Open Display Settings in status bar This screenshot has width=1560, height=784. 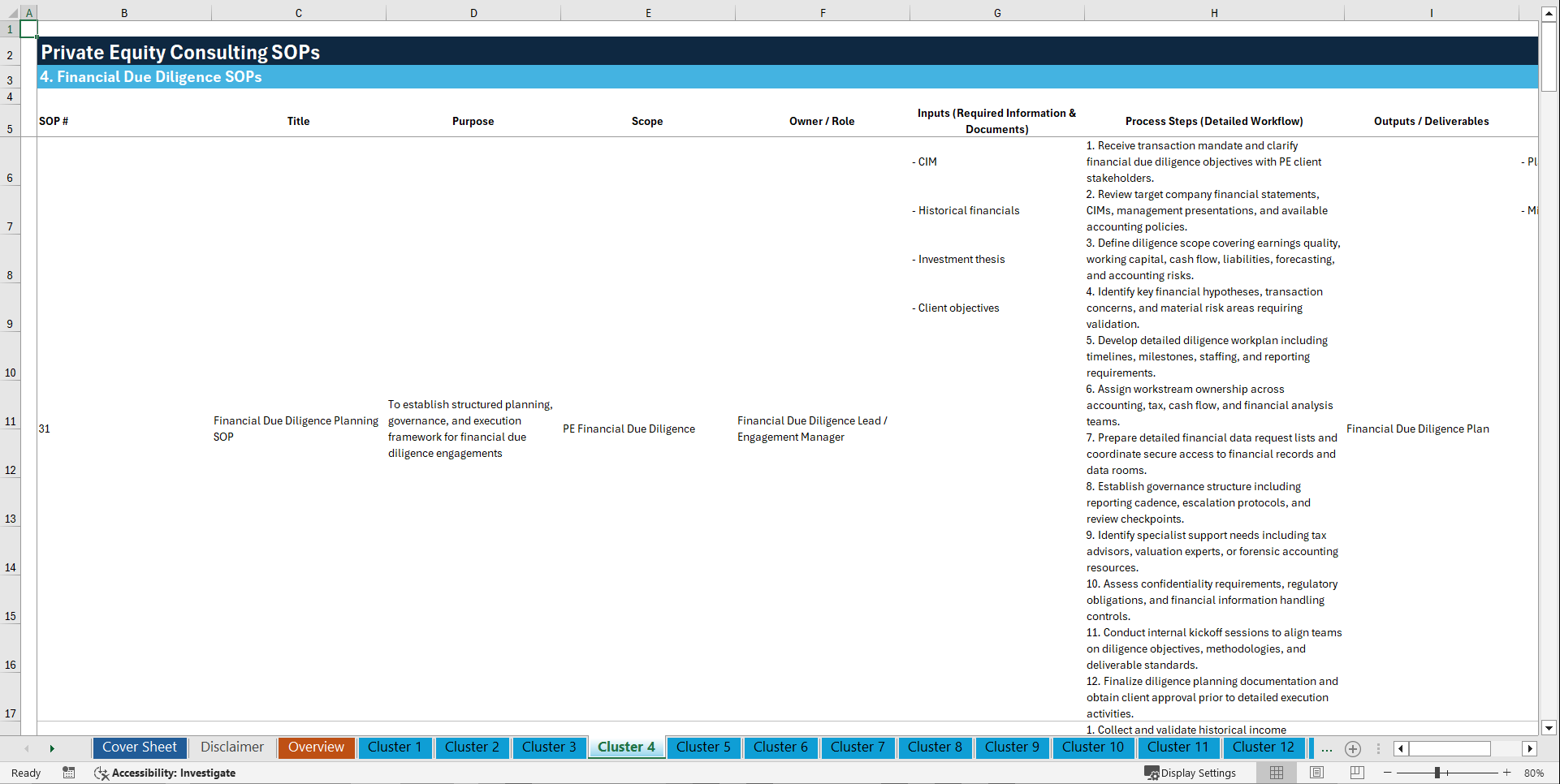[1190, 773]
